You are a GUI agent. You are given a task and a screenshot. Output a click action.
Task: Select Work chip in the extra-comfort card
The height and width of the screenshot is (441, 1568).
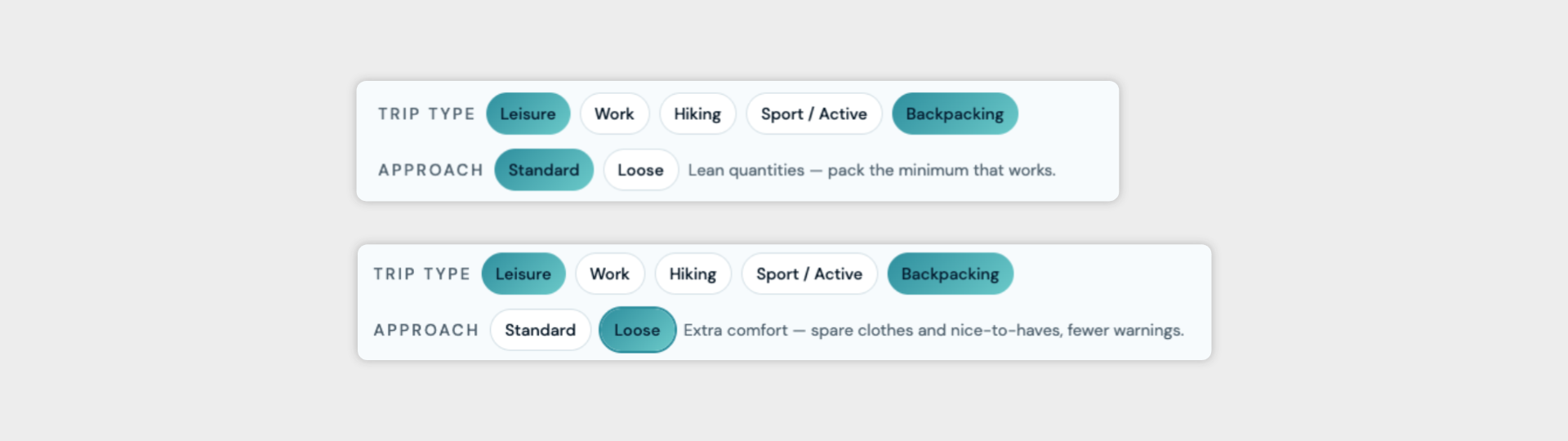(610, 274)
